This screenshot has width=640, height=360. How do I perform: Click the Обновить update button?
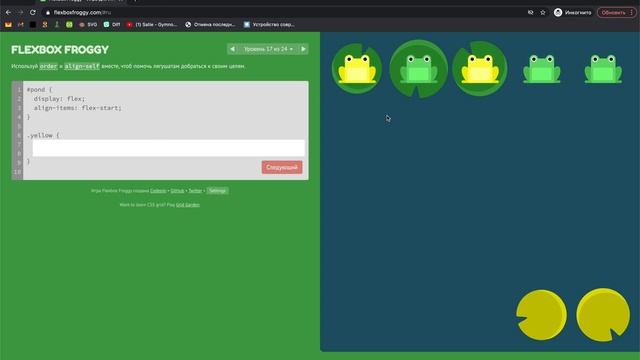tap(613, 13)
